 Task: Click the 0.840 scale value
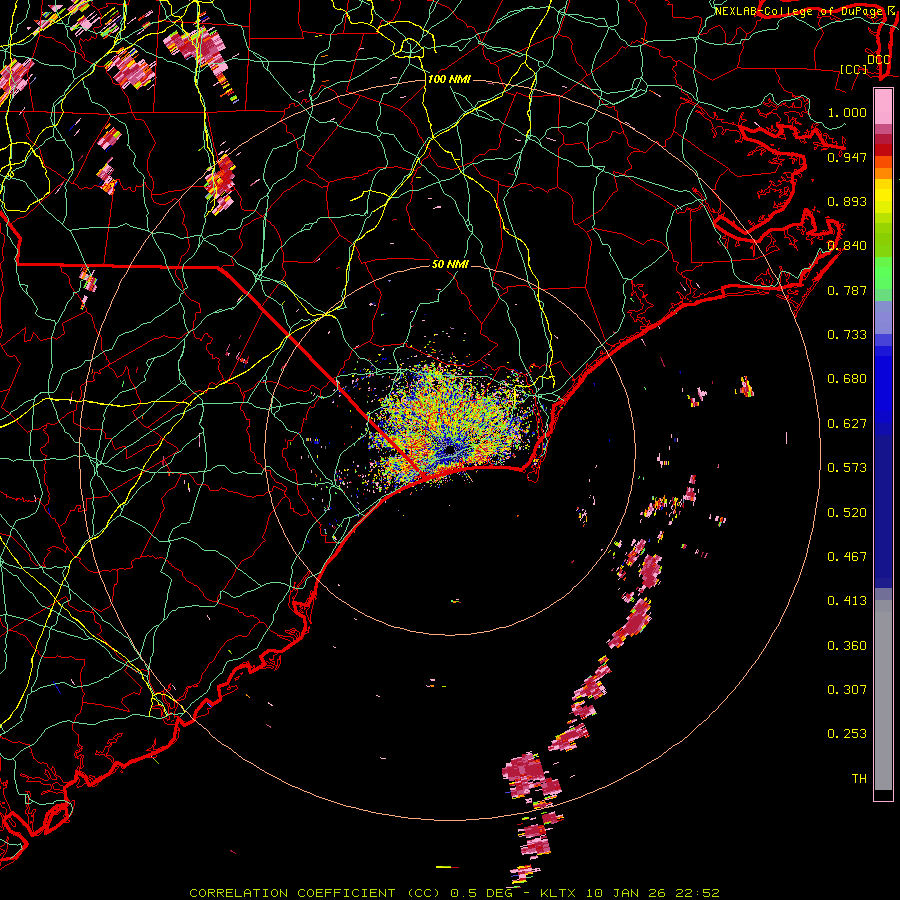coord(847,246)
